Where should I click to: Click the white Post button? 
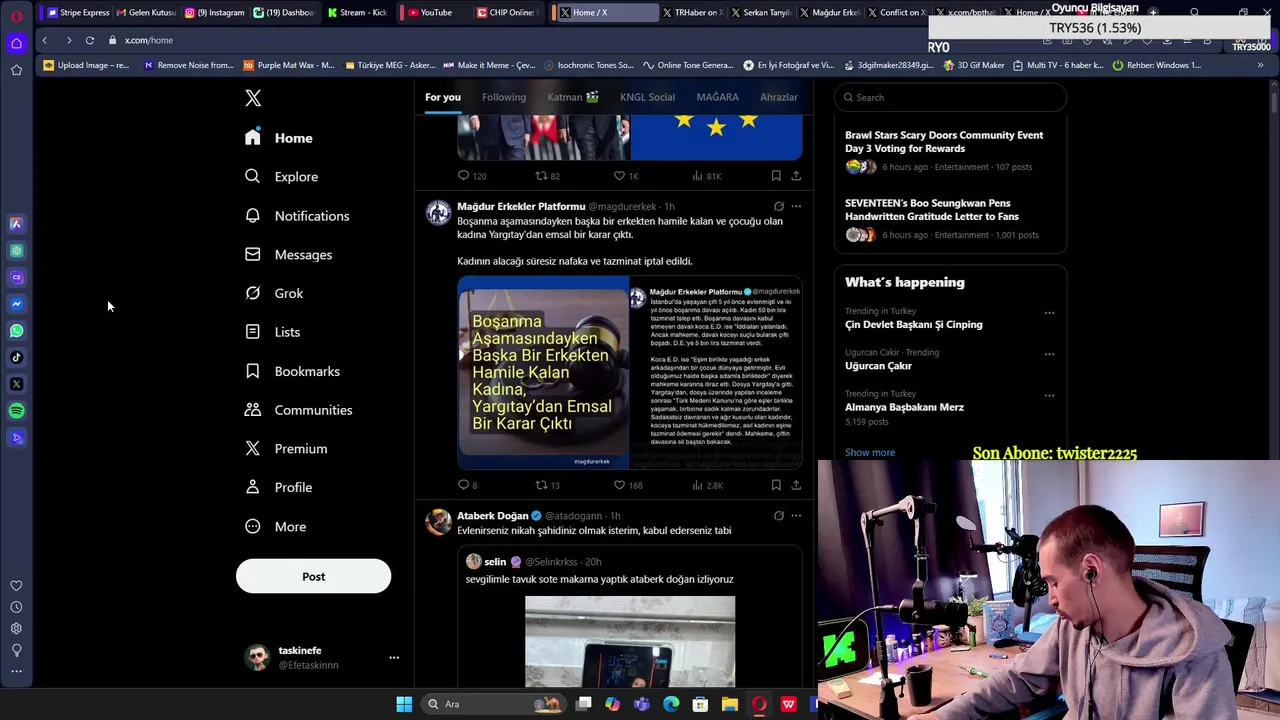(313, 576)
